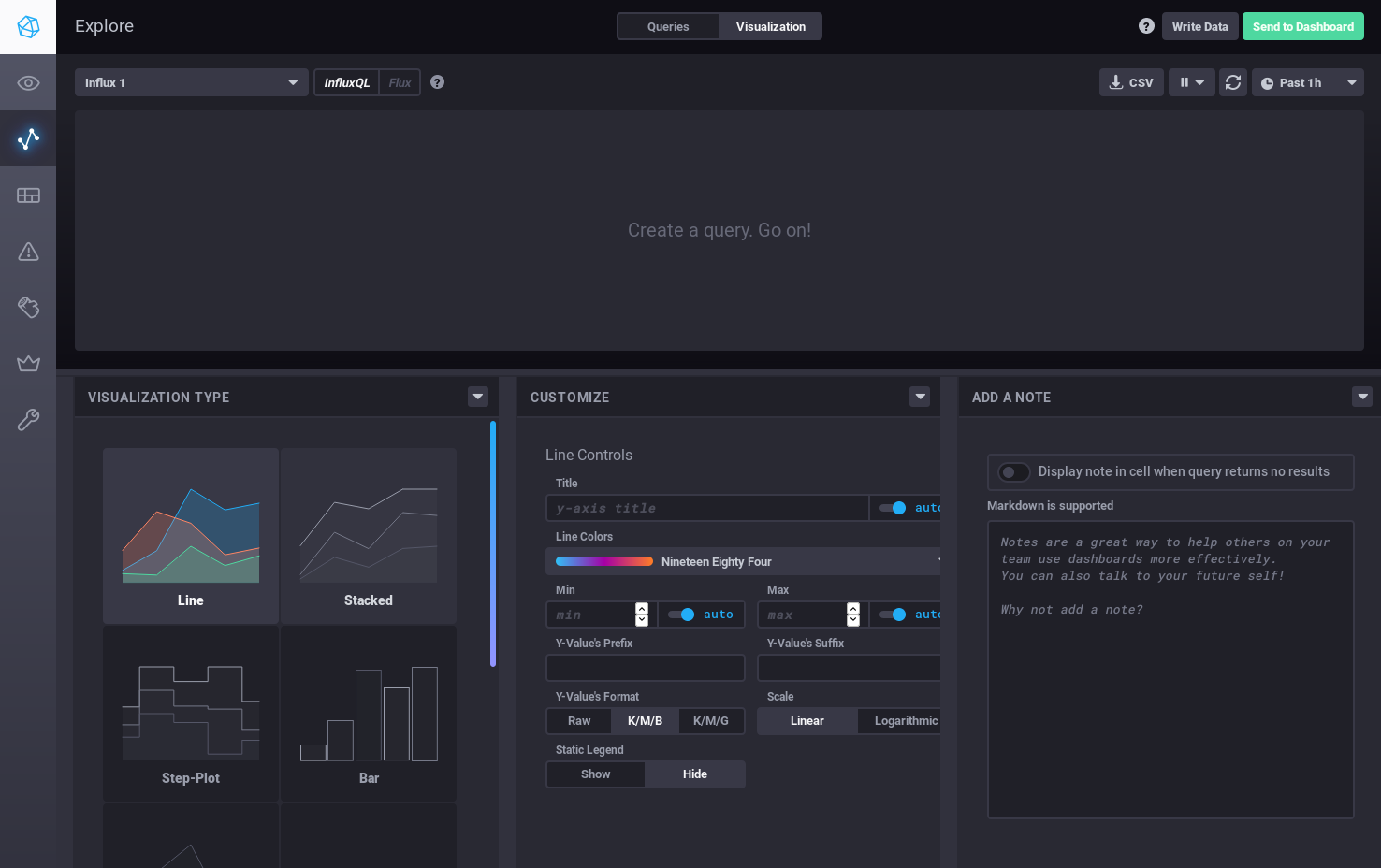The height and width of the screenshot is (868, 1381).
Task: Click the Y-Value's Prefix input
Action: tap(646, 668)
